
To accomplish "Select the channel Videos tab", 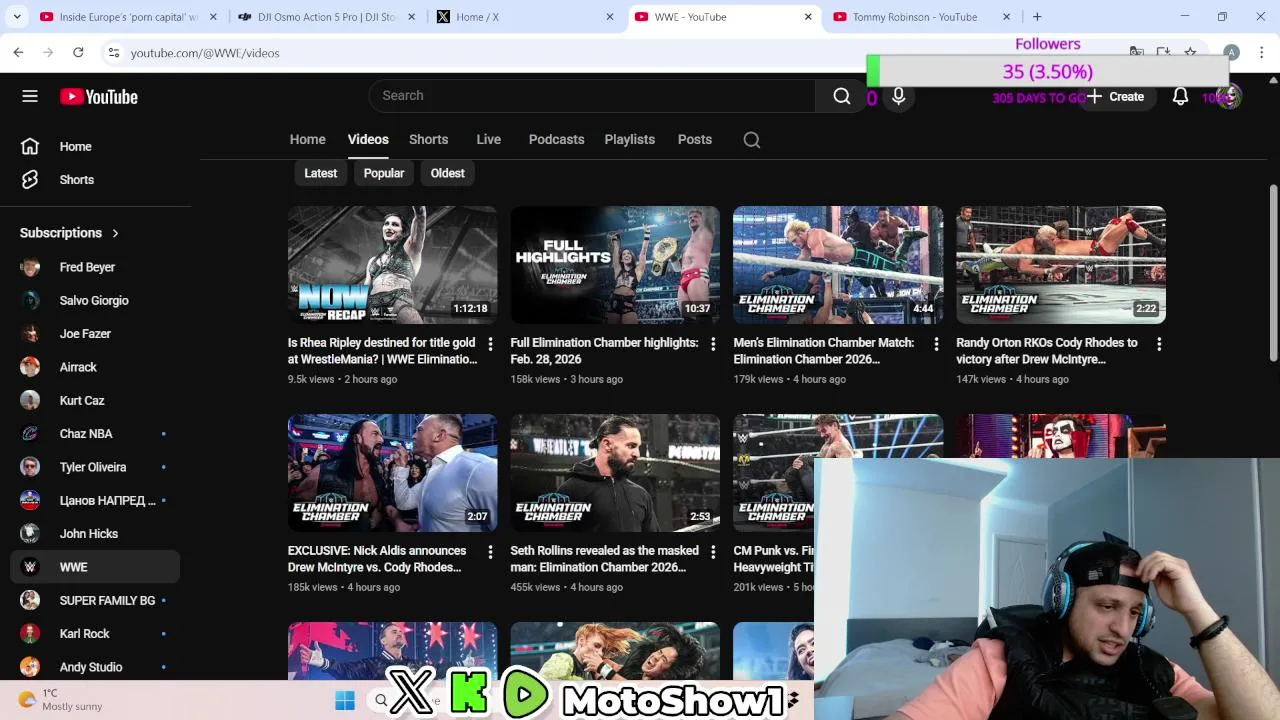I will click(x=368, y=139).
